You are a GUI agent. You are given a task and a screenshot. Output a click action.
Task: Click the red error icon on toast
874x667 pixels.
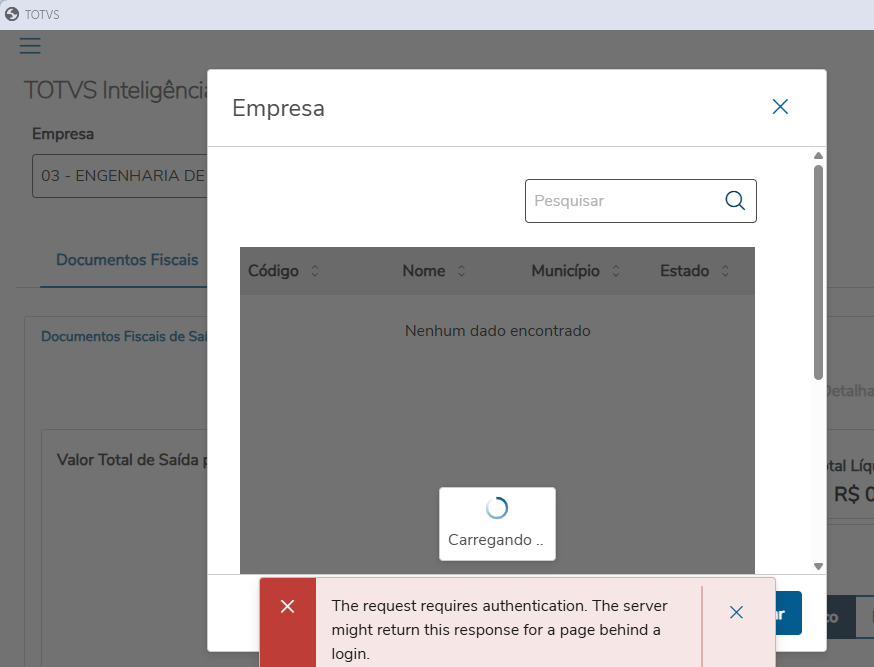click(288, 606)
